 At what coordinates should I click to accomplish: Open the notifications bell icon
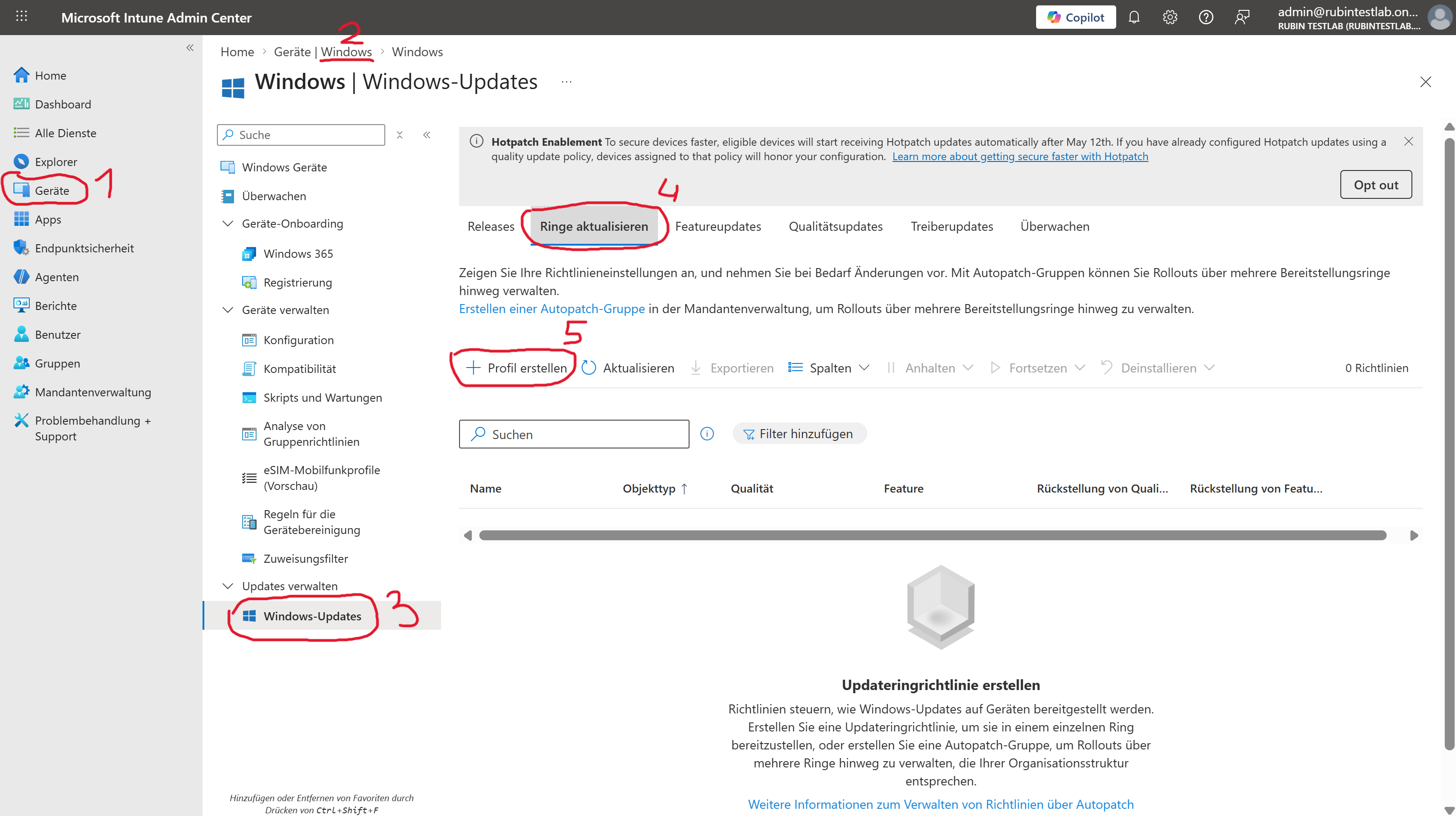(x=1134, y=18)
